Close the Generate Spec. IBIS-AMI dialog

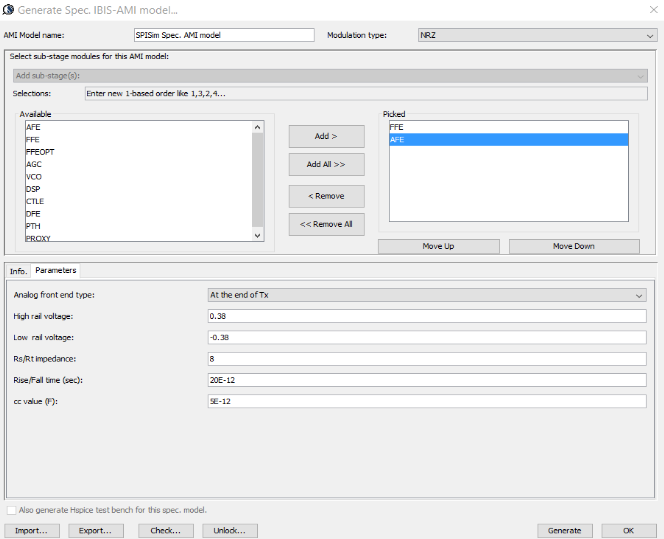(x=643, y=10)
